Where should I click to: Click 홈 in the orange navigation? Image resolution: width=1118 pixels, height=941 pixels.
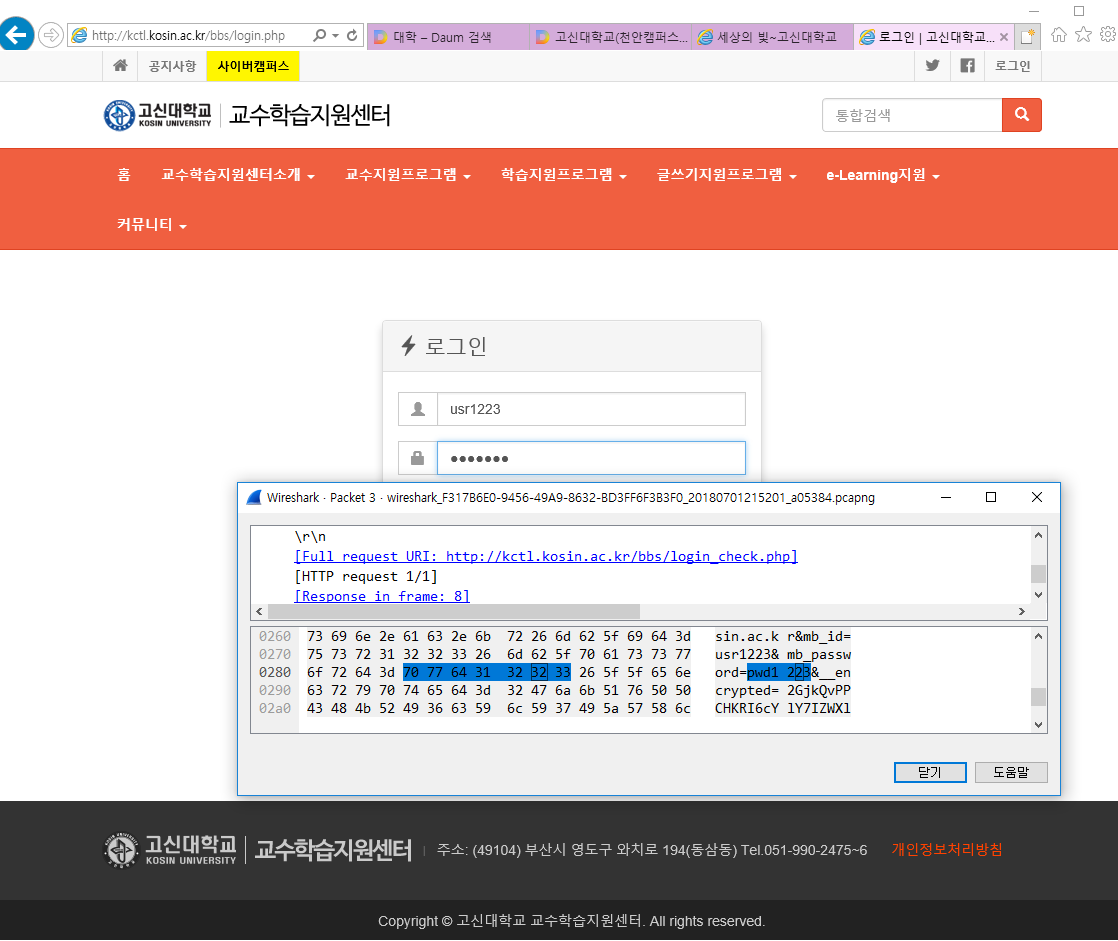[x=123, y=175]
